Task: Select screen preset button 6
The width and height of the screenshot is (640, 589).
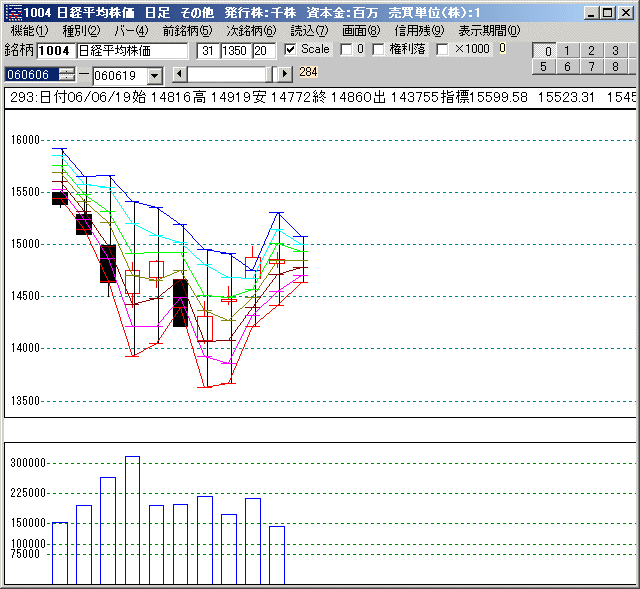Action: coord(567,67)
